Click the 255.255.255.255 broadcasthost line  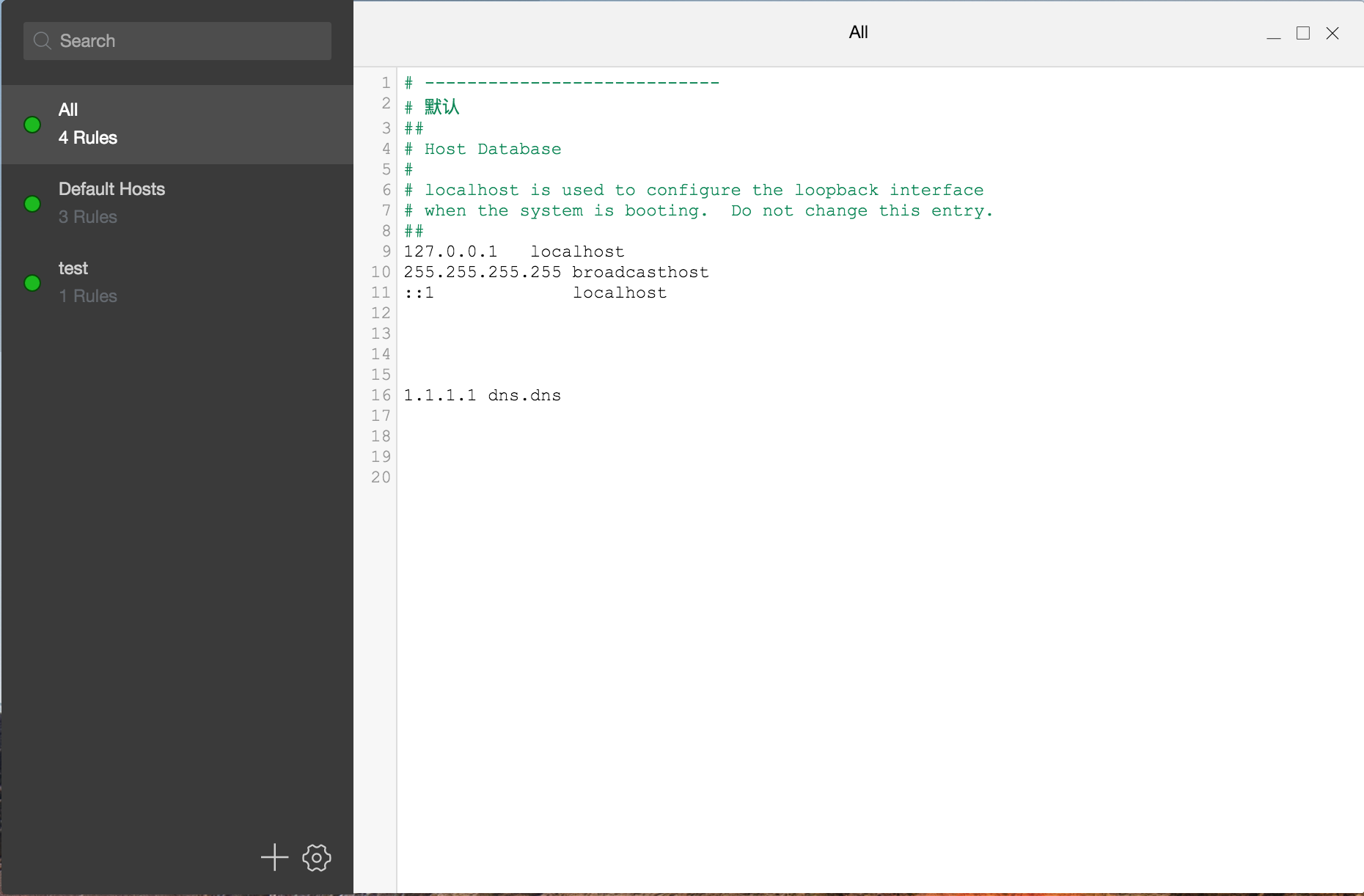coord(556,272)
